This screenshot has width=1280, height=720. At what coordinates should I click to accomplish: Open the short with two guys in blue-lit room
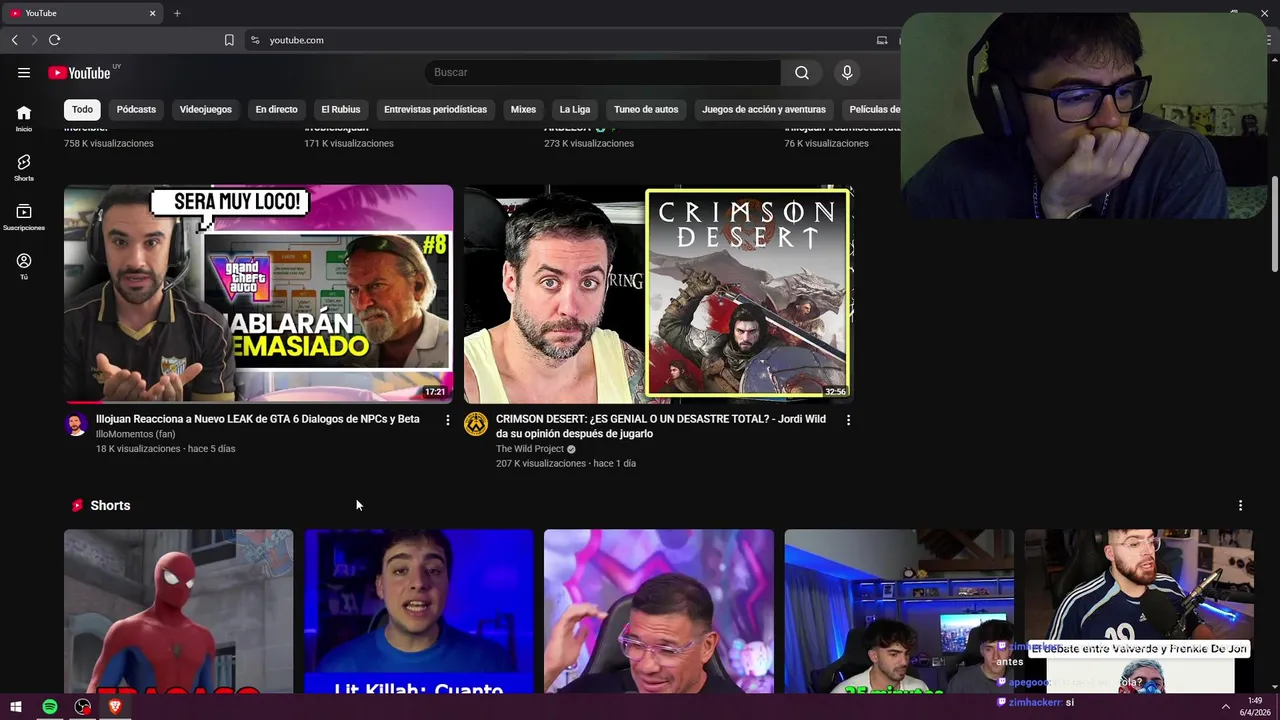[x=899, y=611]
